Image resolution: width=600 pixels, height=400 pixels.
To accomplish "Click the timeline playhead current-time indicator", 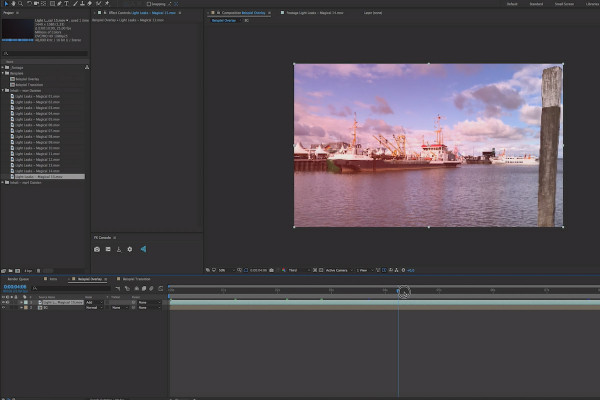I will 398,291.
